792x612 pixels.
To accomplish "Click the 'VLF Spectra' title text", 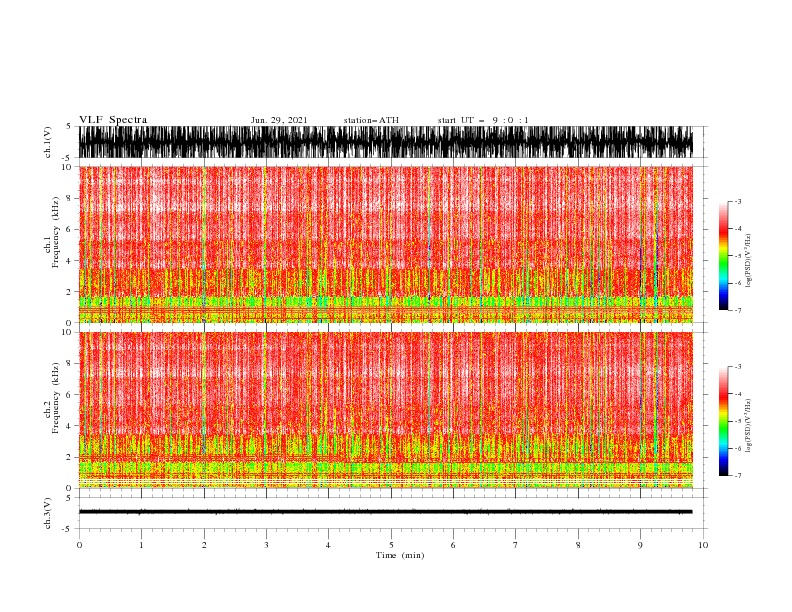I will click(x=113, y=120).
